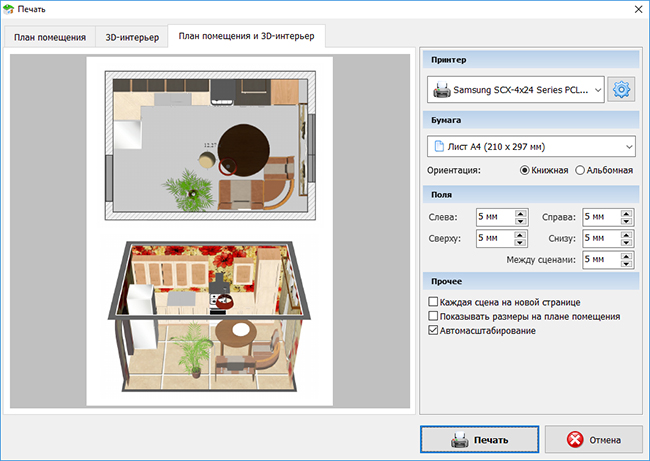Click the app icon in title bar

pos(8,9)
